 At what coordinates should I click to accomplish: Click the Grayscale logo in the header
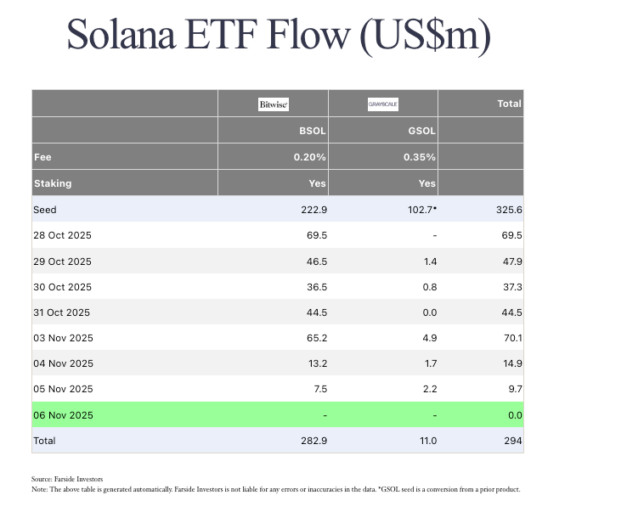click(383, 104)
